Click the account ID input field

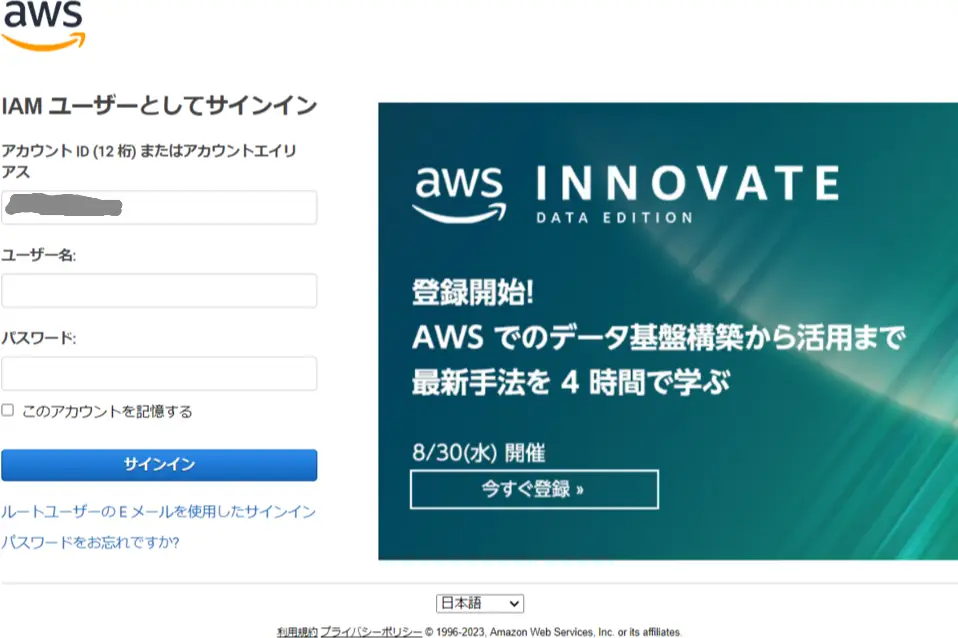point(159,207)
